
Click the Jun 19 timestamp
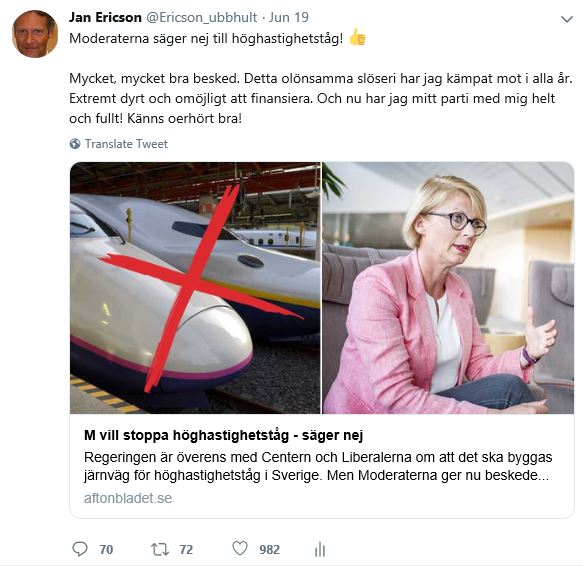(x=289, y=17)
